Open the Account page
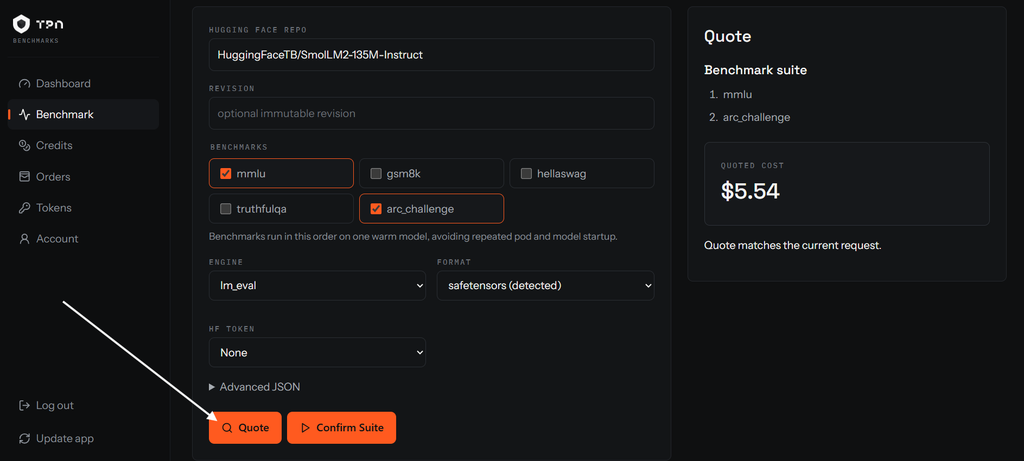Screen dimensions: 1024x461 pyautogui.click(x=83, y=239)
